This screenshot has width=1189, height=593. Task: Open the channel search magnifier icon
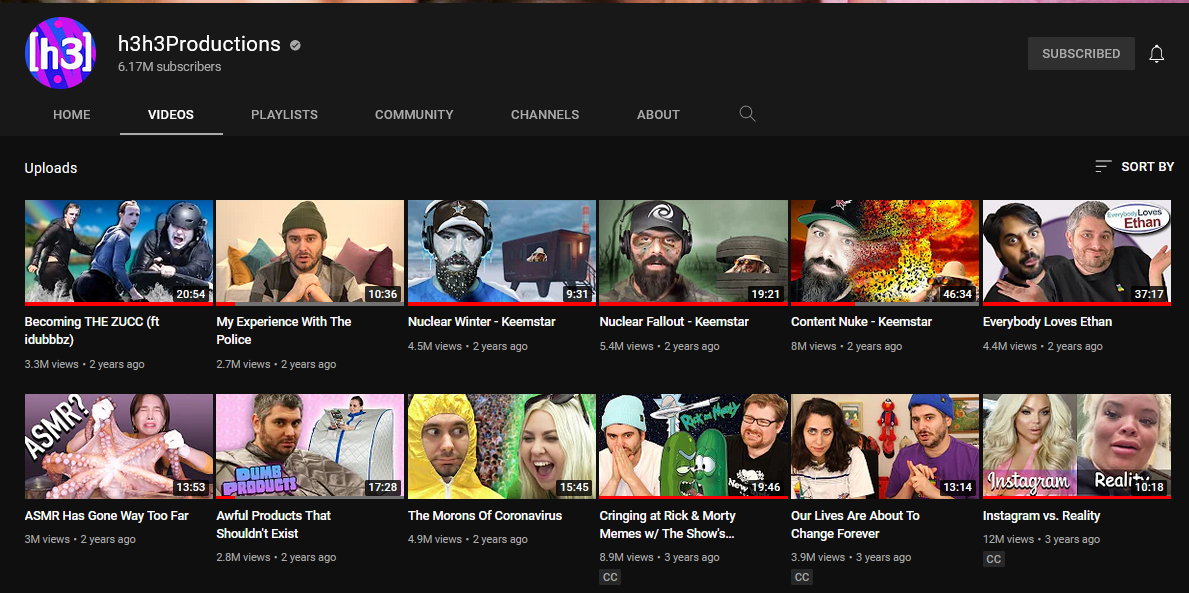point(747,115)
